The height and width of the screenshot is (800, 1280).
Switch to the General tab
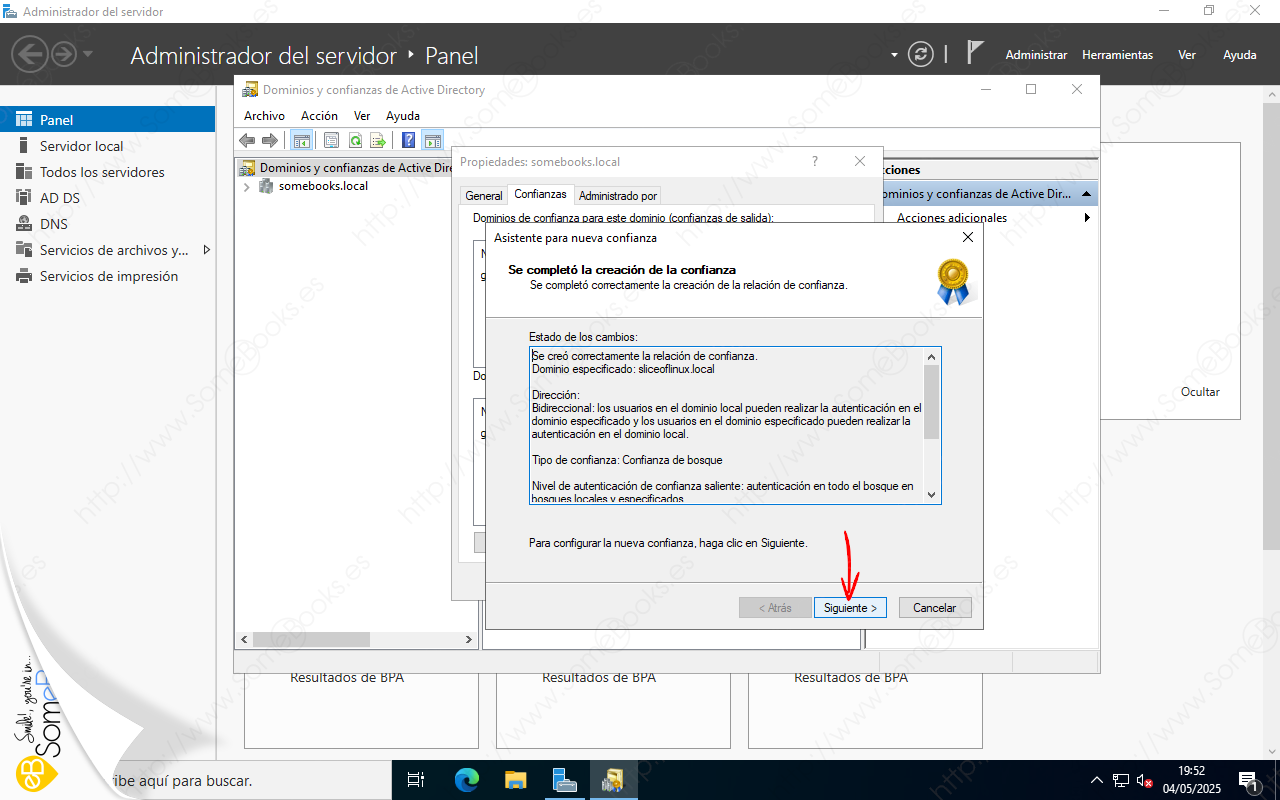(x=484, y=196)
